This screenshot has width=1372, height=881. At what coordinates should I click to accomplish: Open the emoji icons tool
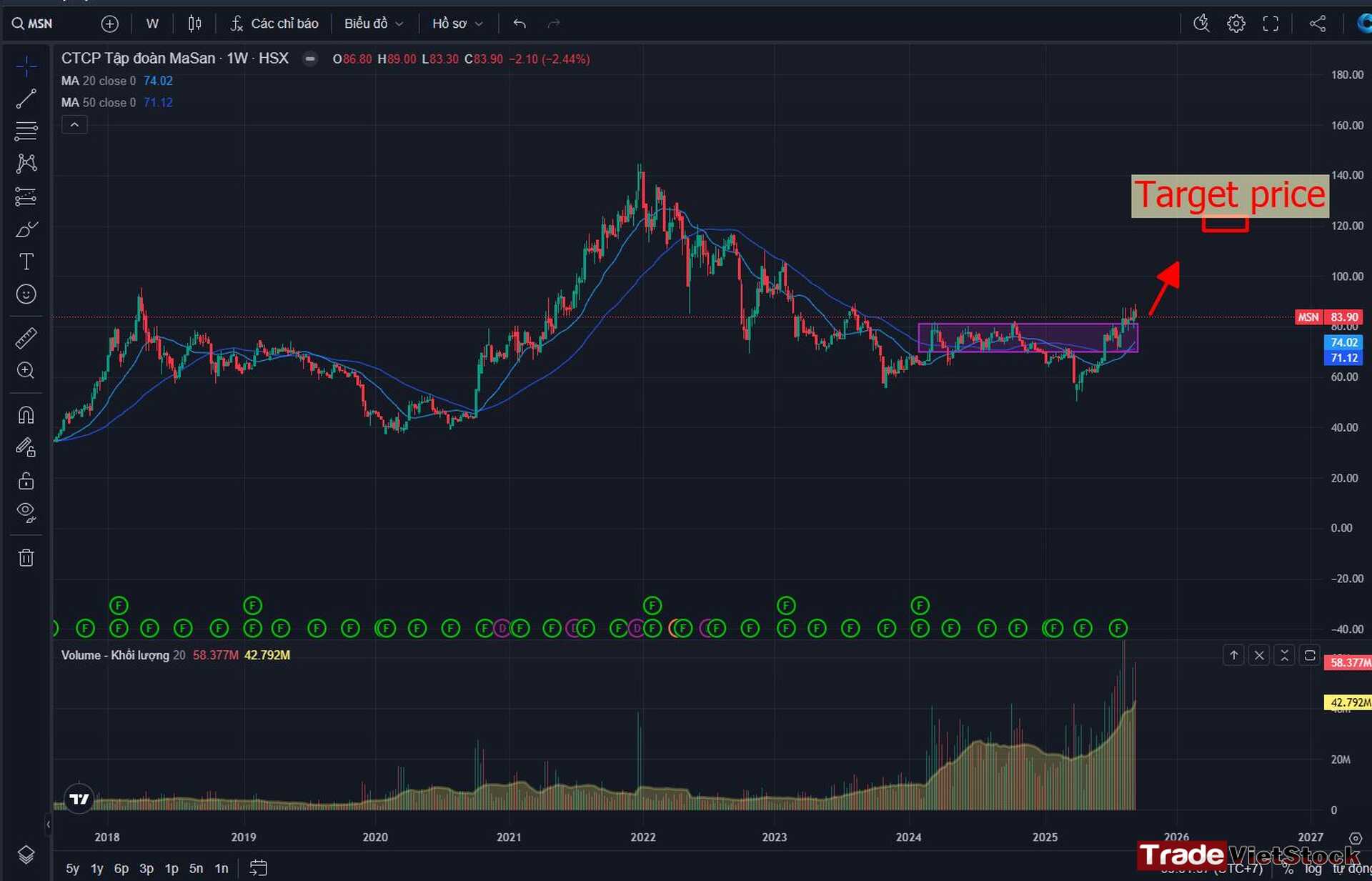coord(26,294)
